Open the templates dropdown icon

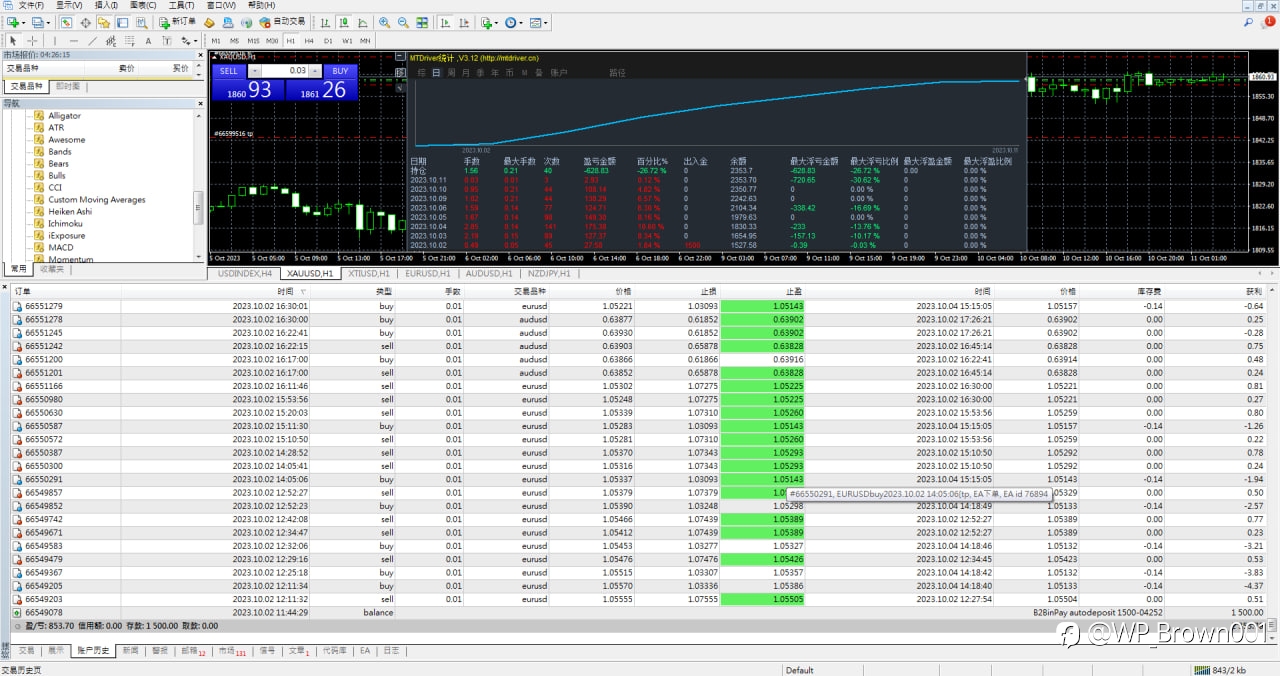pos(538,22)
